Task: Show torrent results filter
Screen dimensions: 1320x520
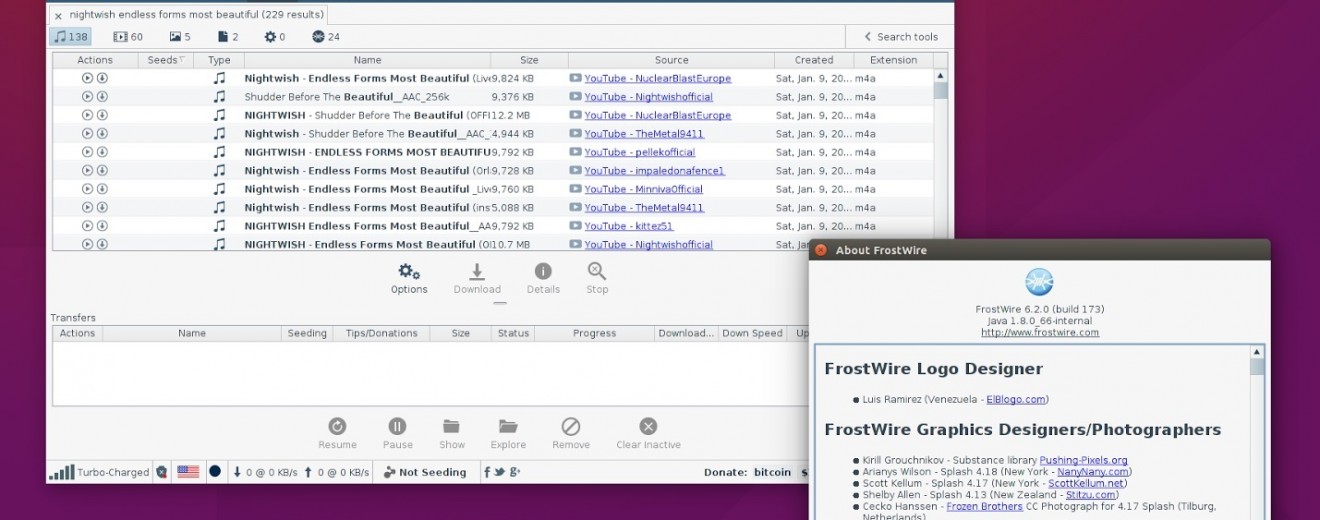Action: tap(326, 37)
